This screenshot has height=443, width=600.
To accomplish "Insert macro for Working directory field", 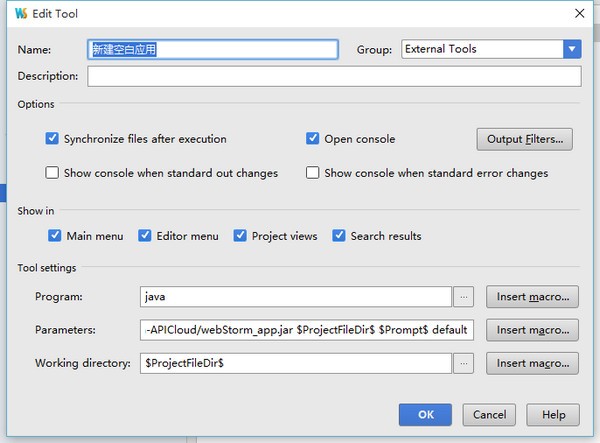I will pyautogui.click(x=532, y=363).
